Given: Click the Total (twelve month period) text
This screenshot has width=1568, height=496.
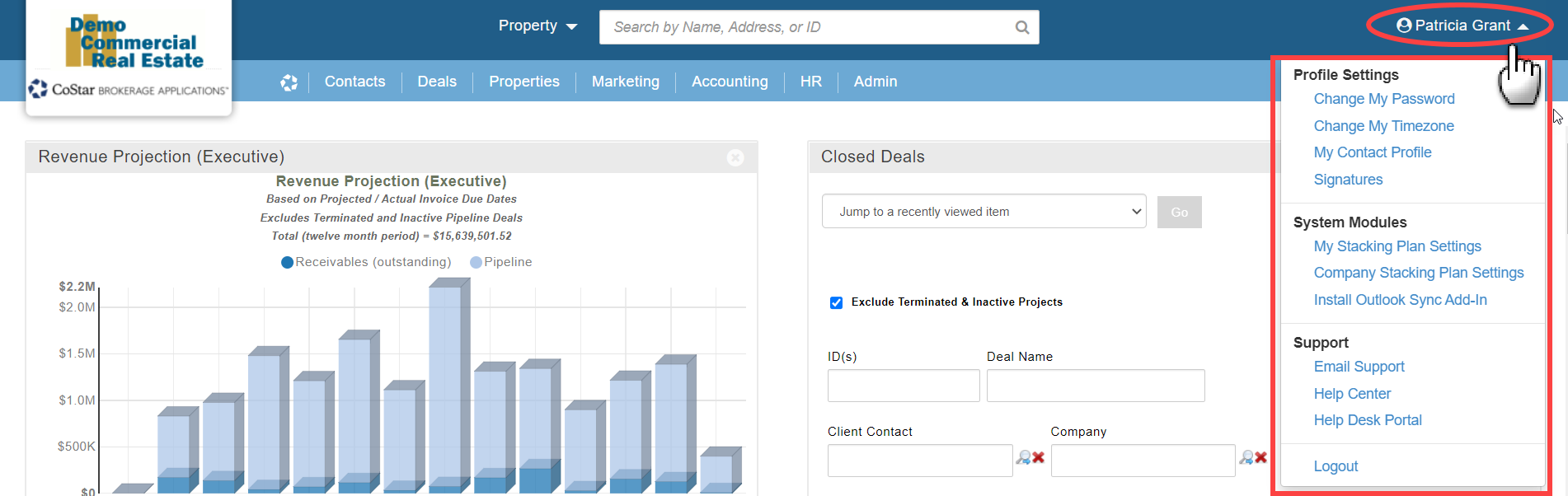Looking at the screenshot, I should click(392, 236).
